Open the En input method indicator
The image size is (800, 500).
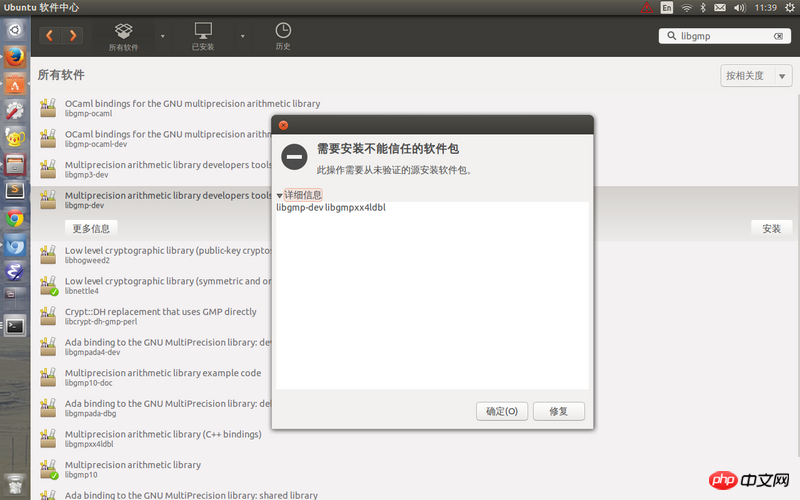(667, 8)
